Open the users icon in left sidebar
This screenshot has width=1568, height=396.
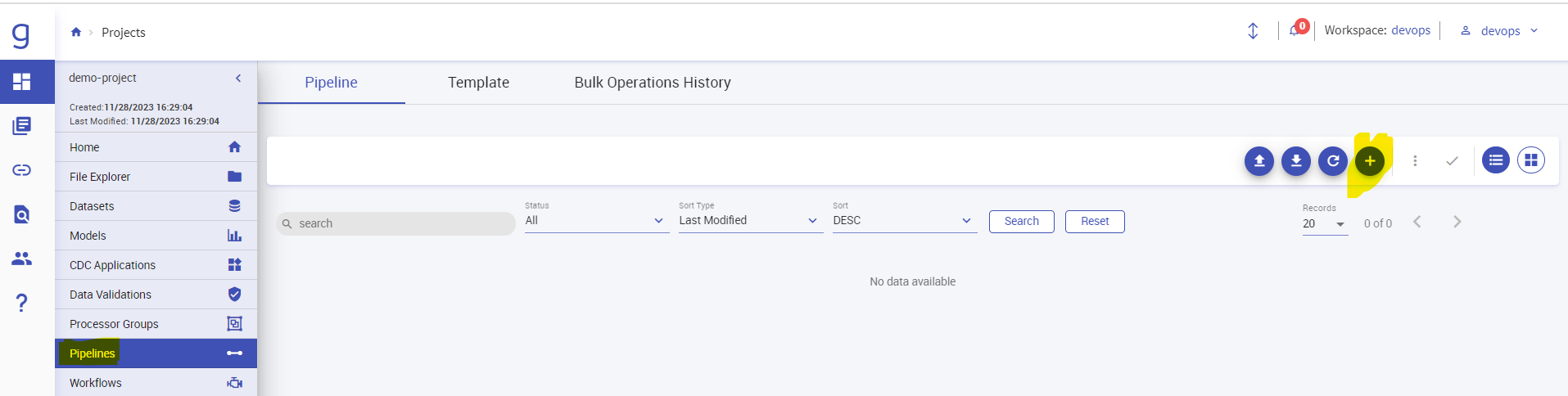click(x=22, y=259)
